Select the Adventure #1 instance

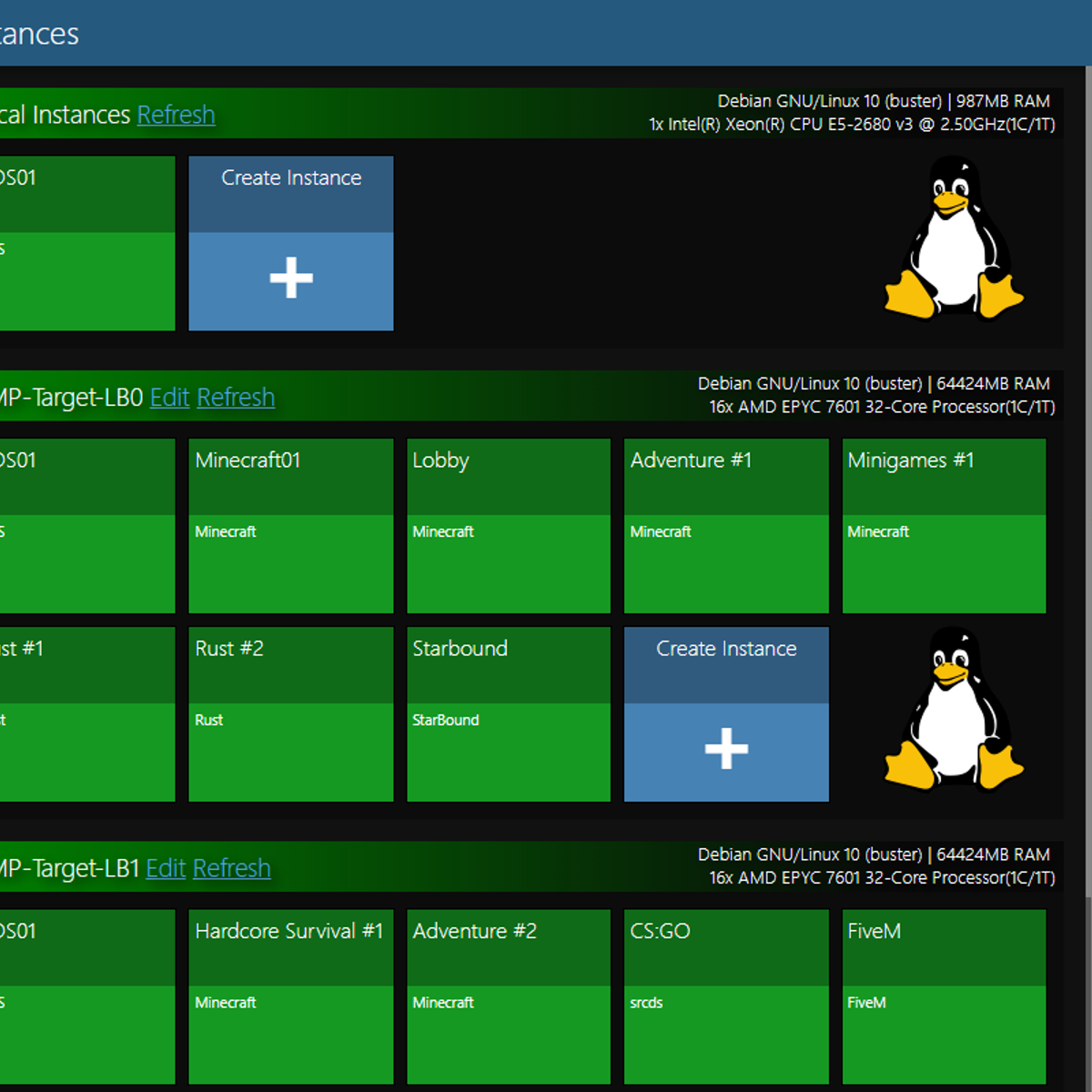tap(726, 526)
